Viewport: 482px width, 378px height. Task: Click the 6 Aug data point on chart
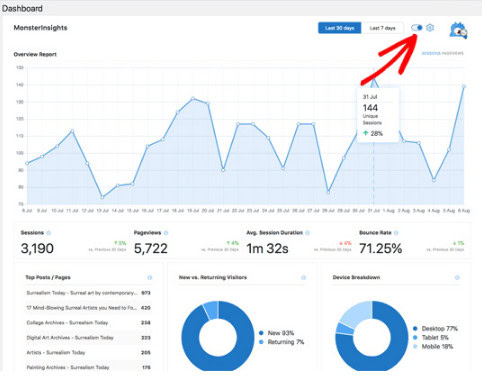tap(464, 86)
